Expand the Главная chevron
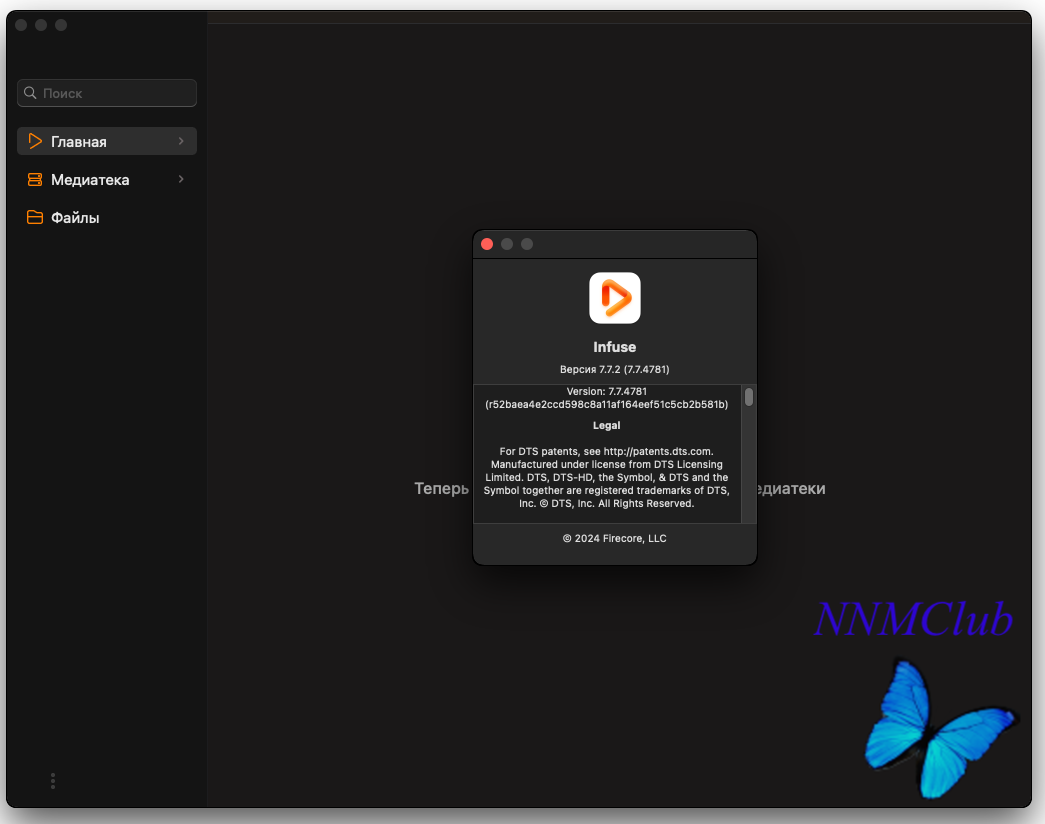The image size is (1045, 824). pos(181,141)
